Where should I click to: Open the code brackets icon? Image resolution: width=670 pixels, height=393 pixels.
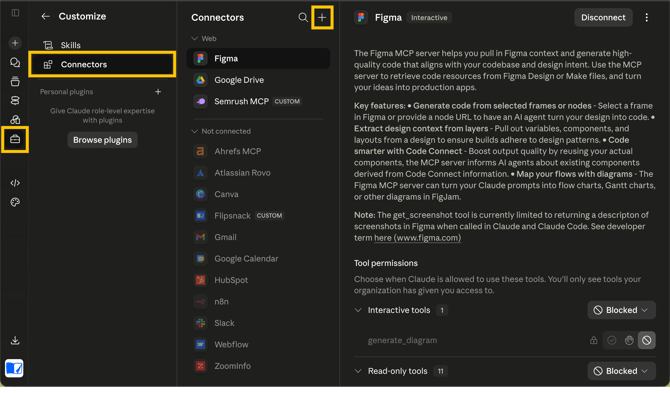[15, 183]
